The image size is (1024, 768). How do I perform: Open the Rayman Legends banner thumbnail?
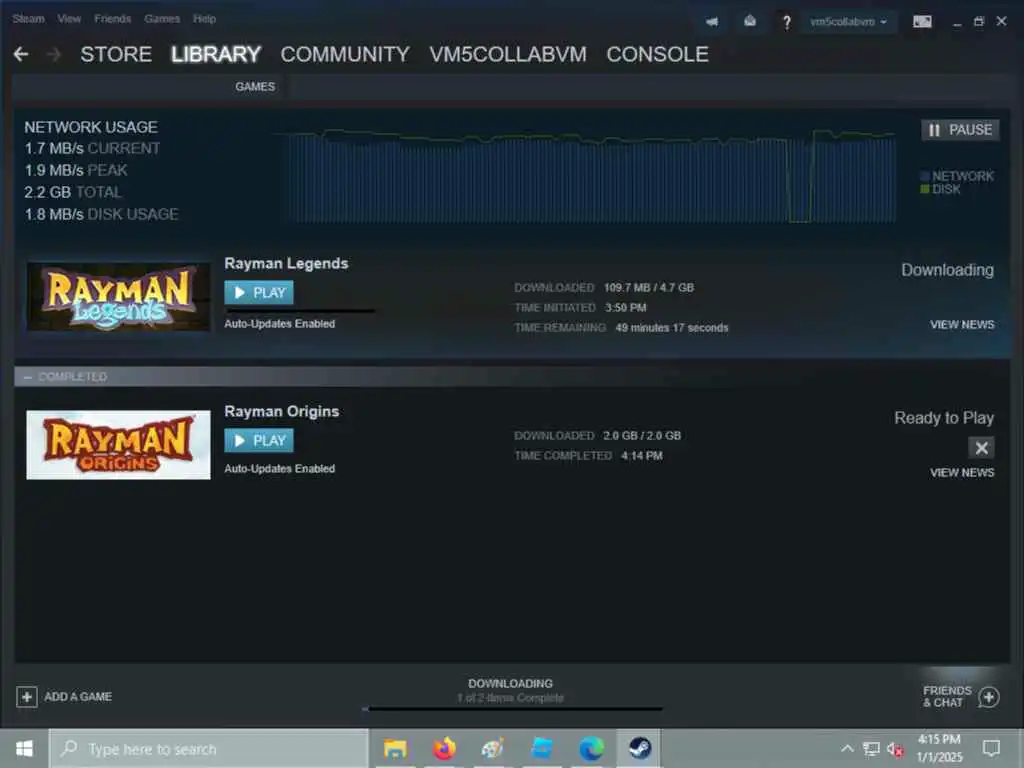coord(118,296)
